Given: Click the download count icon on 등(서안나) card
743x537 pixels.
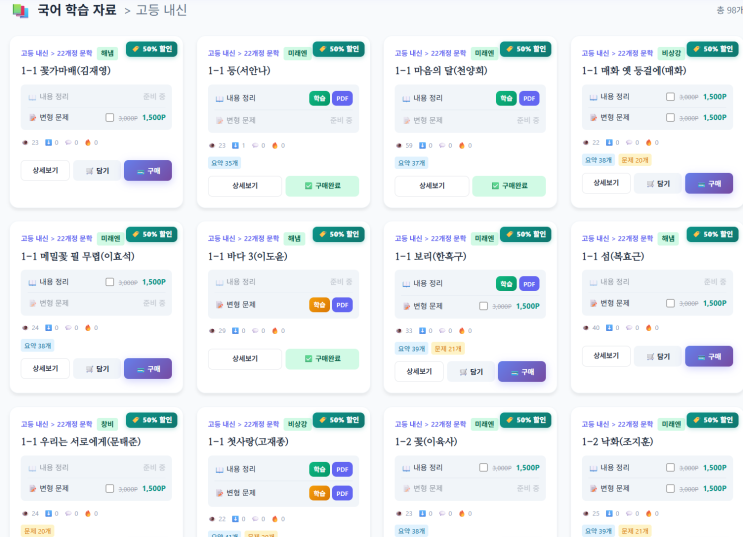Looking at the screenshot, I should click(233, 145).
